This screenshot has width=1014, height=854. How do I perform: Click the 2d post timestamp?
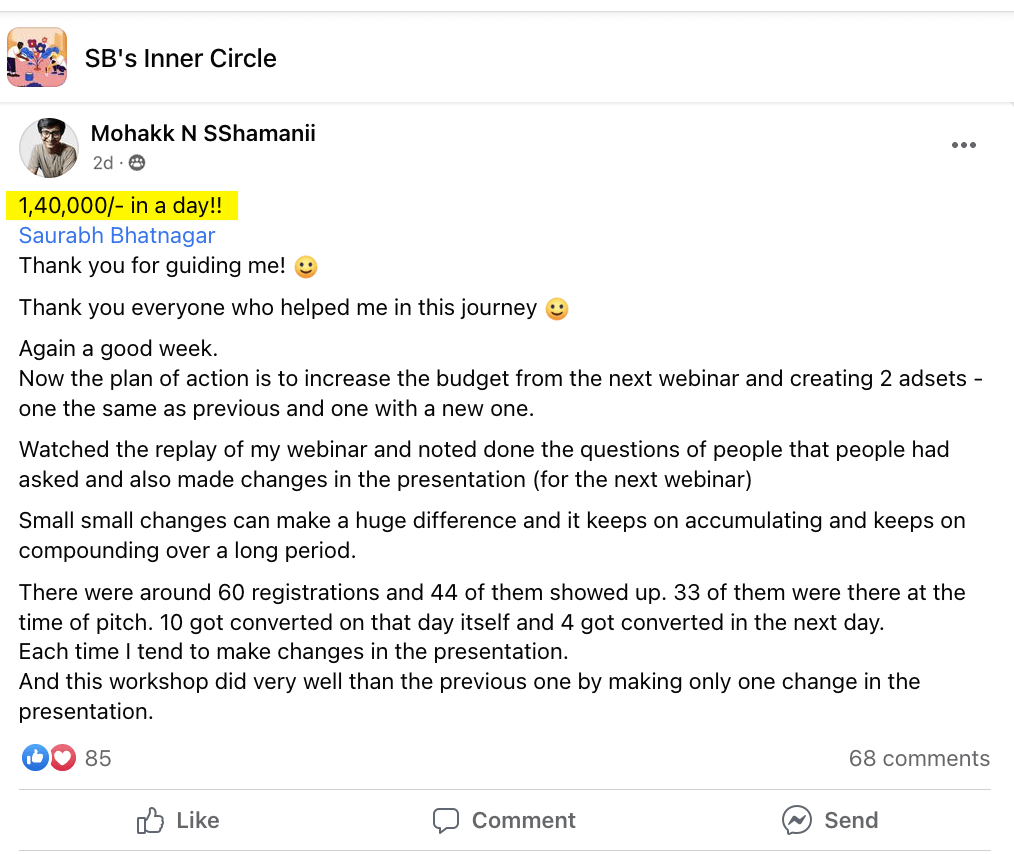[x=102, y=163]
